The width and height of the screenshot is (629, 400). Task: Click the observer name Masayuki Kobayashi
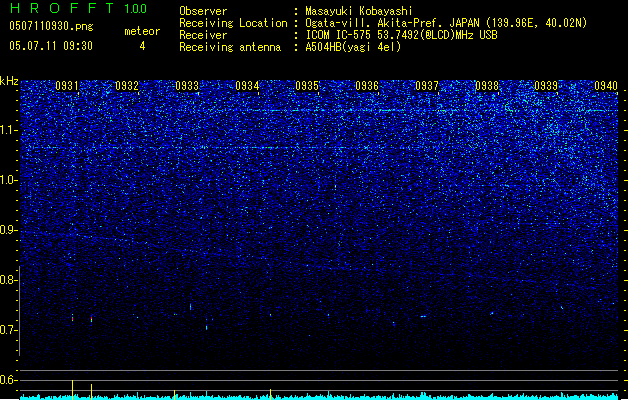pyautogui.click(x=359, y=11)
